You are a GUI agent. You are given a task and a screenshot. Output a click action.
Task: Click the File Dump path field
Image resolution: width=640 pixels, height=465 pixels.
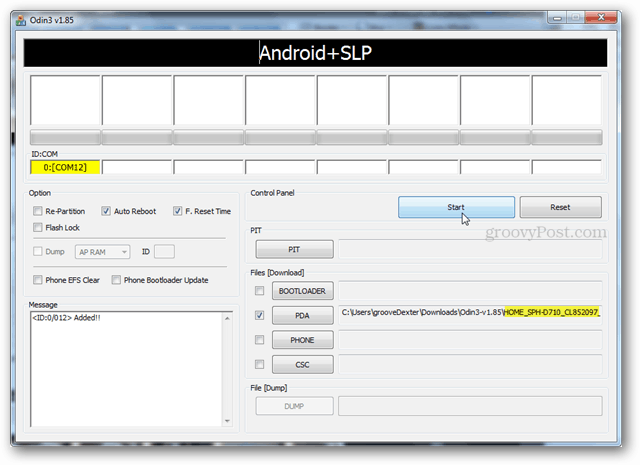click(470, 406)
